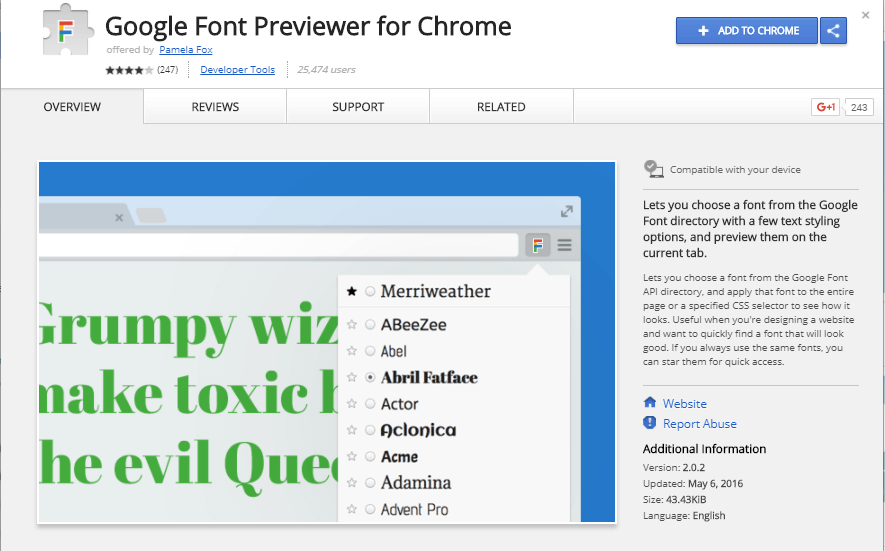Switch to the Reviews tab
The width and height of the screenshot is (885, 551).
pyautogui.click(x=215, y=107)
